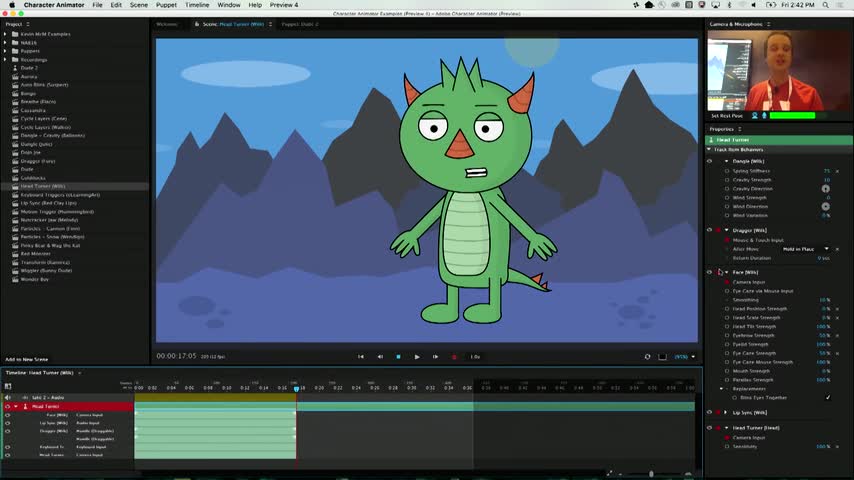The height and width of the screenshot is (480, 854).
Task: Toggle the red arm box for Face Camera Input
Action: click(727, 282)
